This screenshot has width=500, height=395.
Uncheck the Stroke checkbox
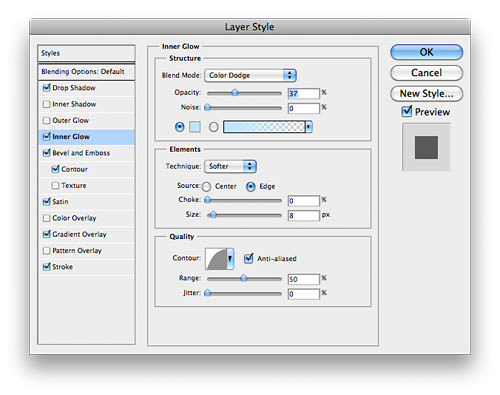47,267
